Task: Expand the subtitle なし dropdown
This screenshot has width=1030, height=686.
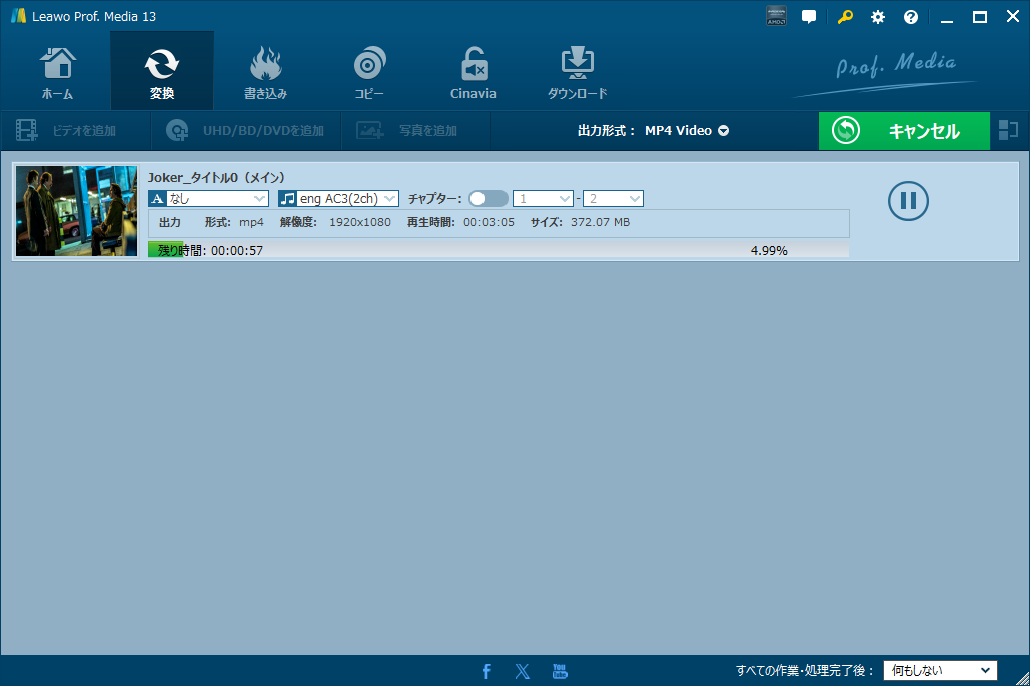Action: [x=208, y=198]
